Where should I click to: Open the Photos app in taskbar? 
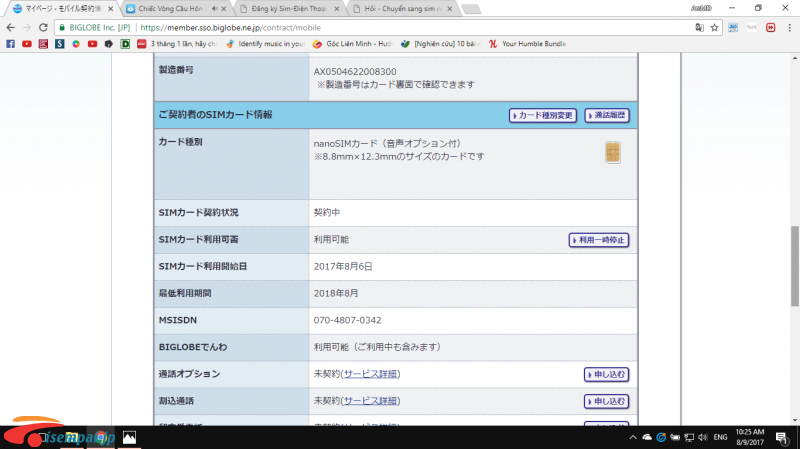tap(130, 437)
